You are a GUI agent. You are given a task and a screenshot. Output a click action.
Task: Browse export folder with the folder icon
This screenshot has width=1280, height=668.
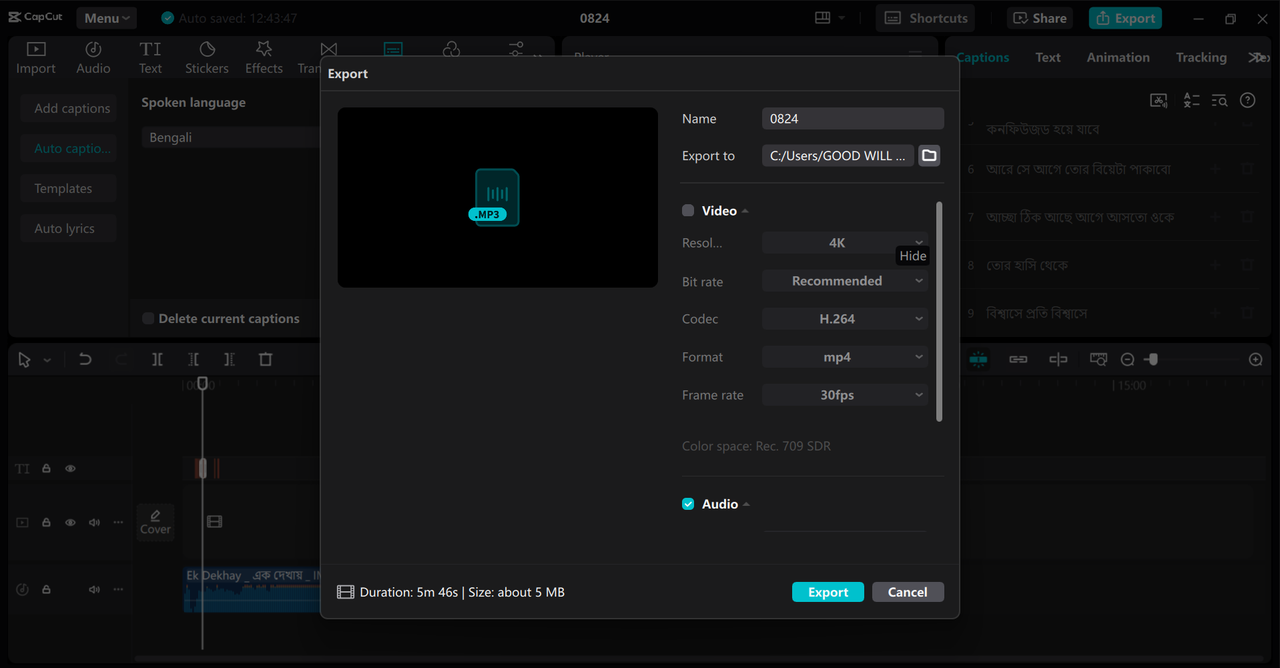(x=929, y=155)
